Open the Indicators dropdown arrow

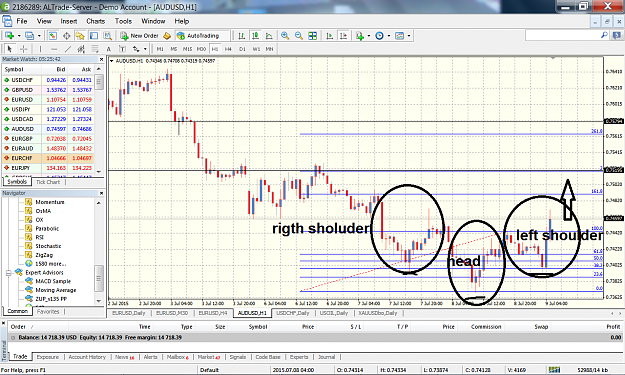pyautogui.click(x=369, y=36)
